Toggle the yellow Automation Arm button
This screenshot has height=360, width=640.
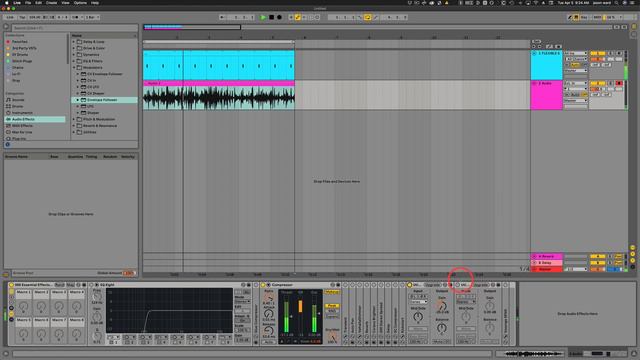298,17
